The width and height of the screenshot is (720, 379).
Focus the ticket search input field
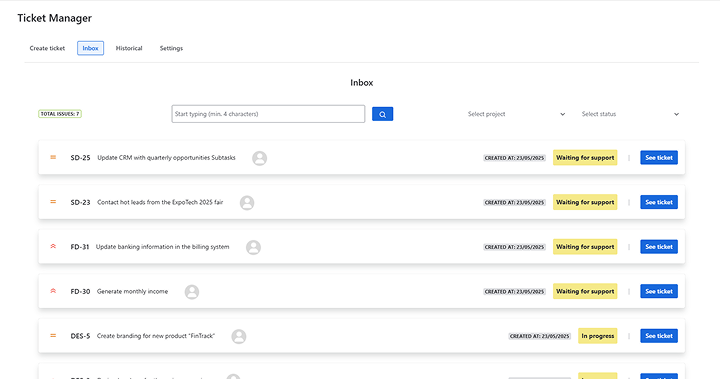(268, 114)
